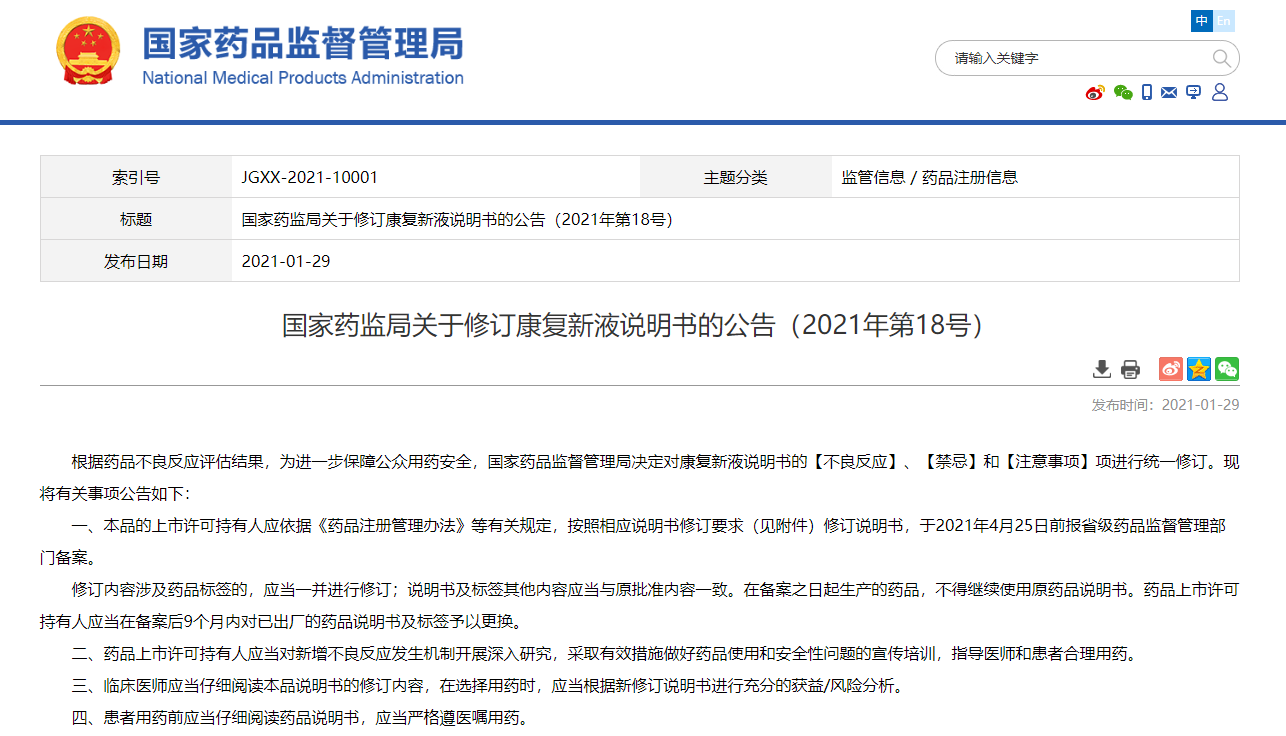This screenshot has height=736, width=1286.
Task: Open the user account icon in header
Action: [1219, 93]
